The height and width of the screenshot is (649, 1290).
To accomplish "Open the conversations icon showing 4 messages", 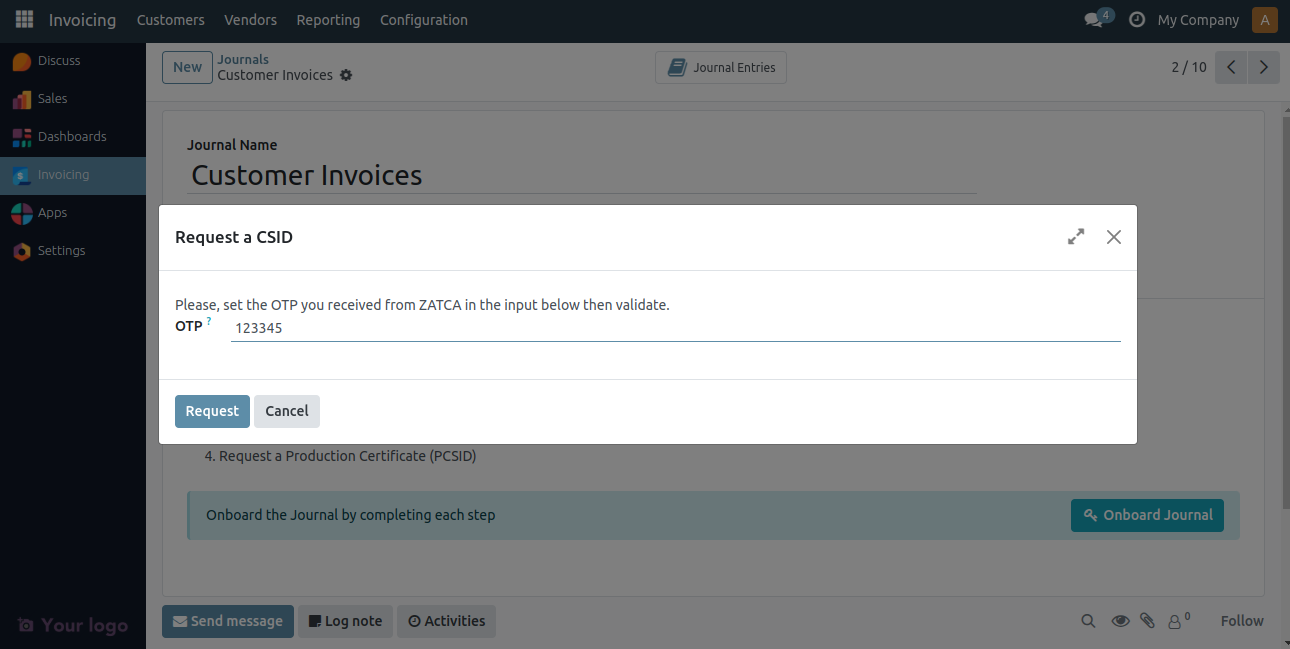I will point(1093,17).
